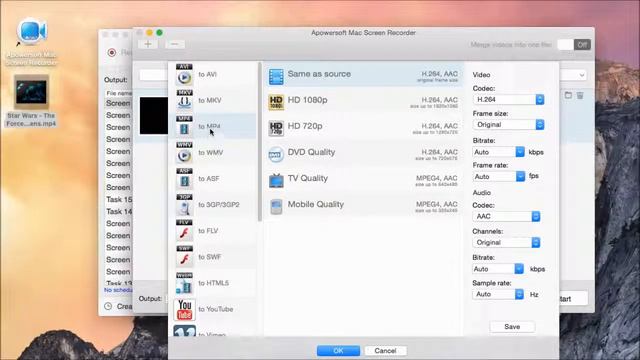The image size is (640, 360).
Task: Select 'to SWF' text entry
Action: (209, 257)
